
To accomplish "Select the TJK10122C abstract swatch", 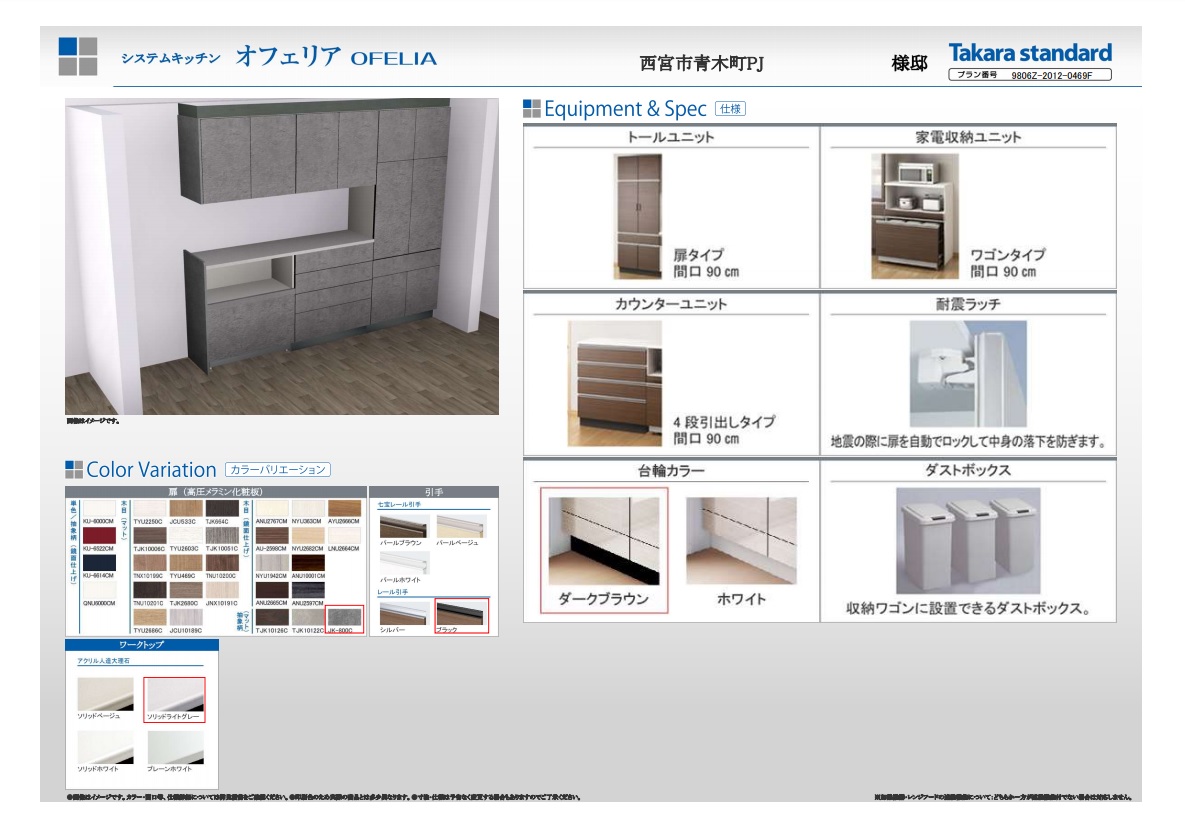I will (308, 617).
